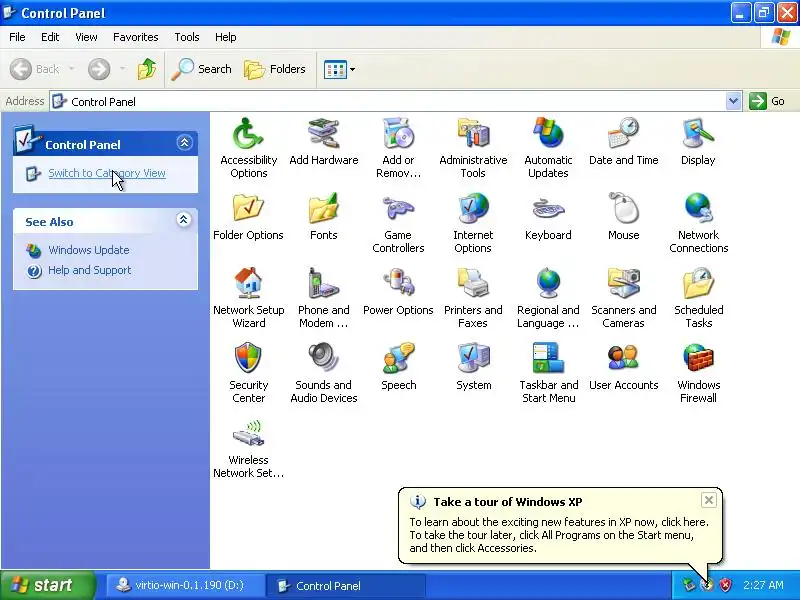Click the Forward arrow toolbar button
The width and height of the screenshot is (800, 600).
pos(99,69)
